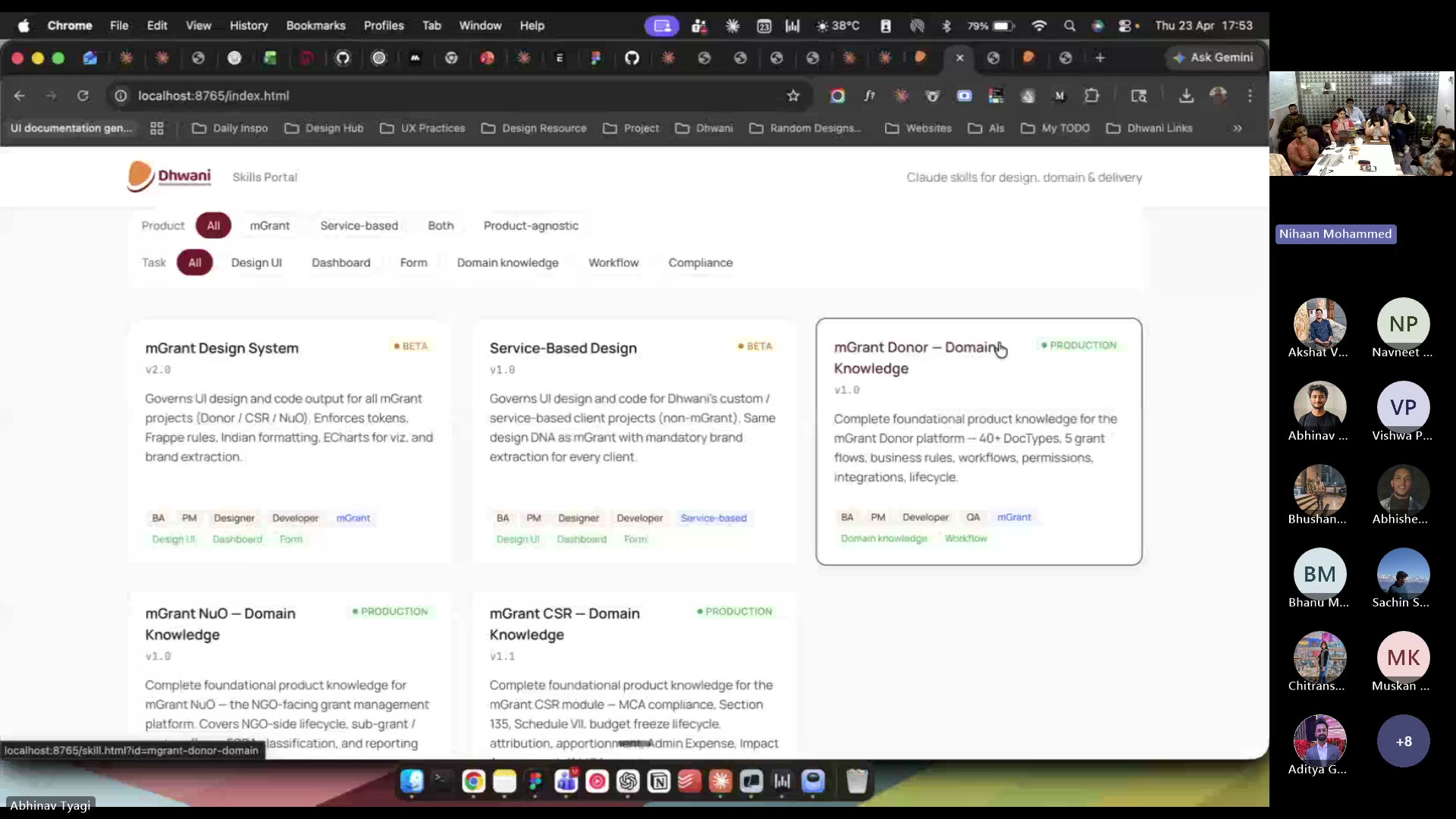The image size is (1456, 819).
Task: Open the Bookmarks menu in menu bar
Action: pyautogui.click(x=315, y=25)
